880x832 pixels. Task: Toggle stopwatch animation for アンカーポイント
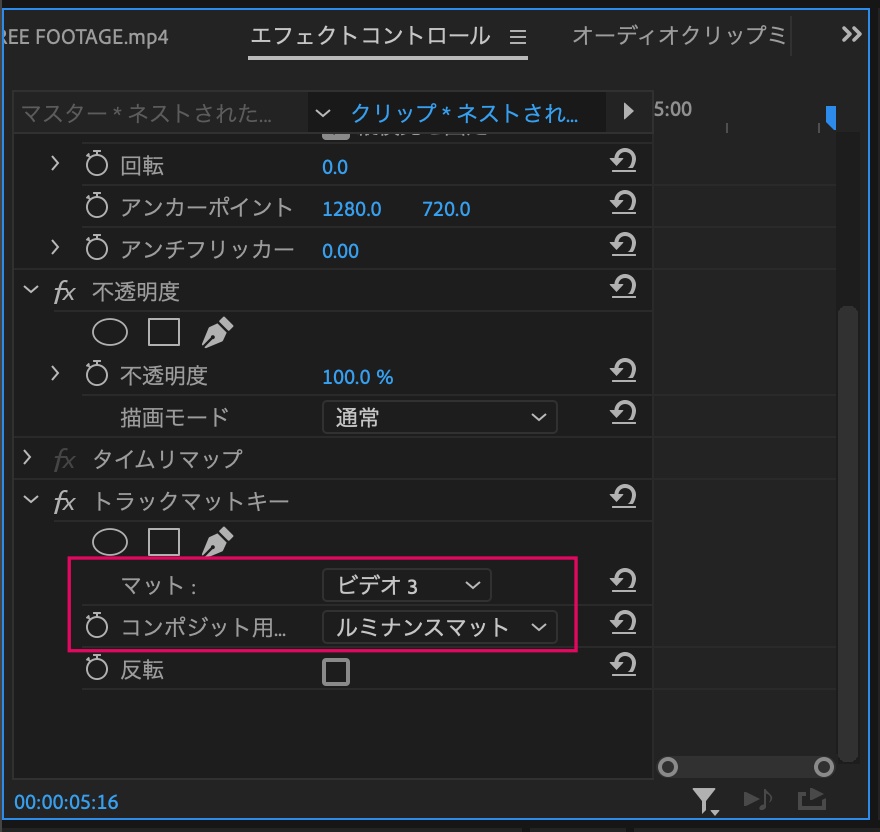click(97, 206)
